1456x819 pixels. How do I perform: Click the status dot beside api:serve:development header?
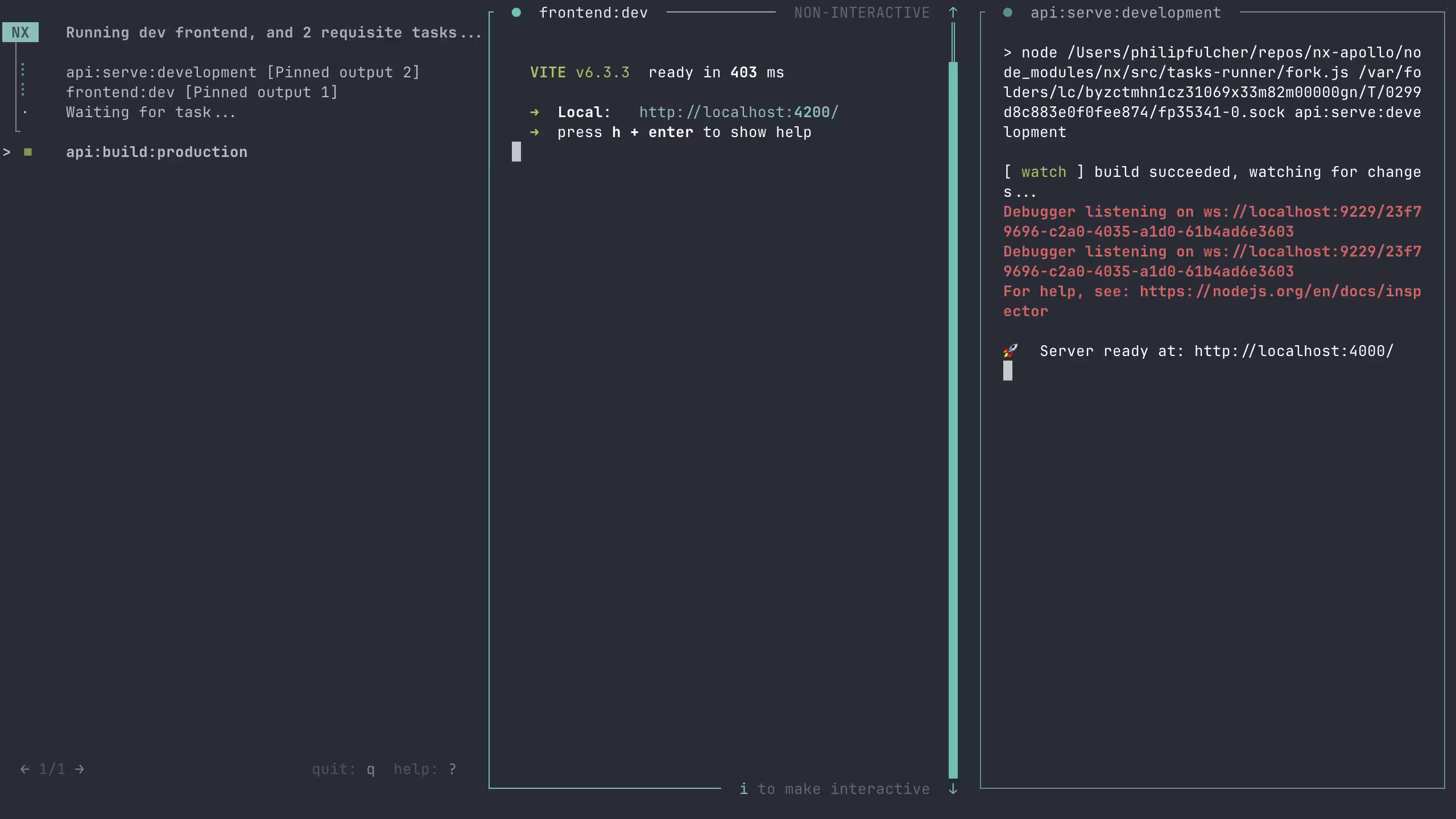coord(1008,11)
